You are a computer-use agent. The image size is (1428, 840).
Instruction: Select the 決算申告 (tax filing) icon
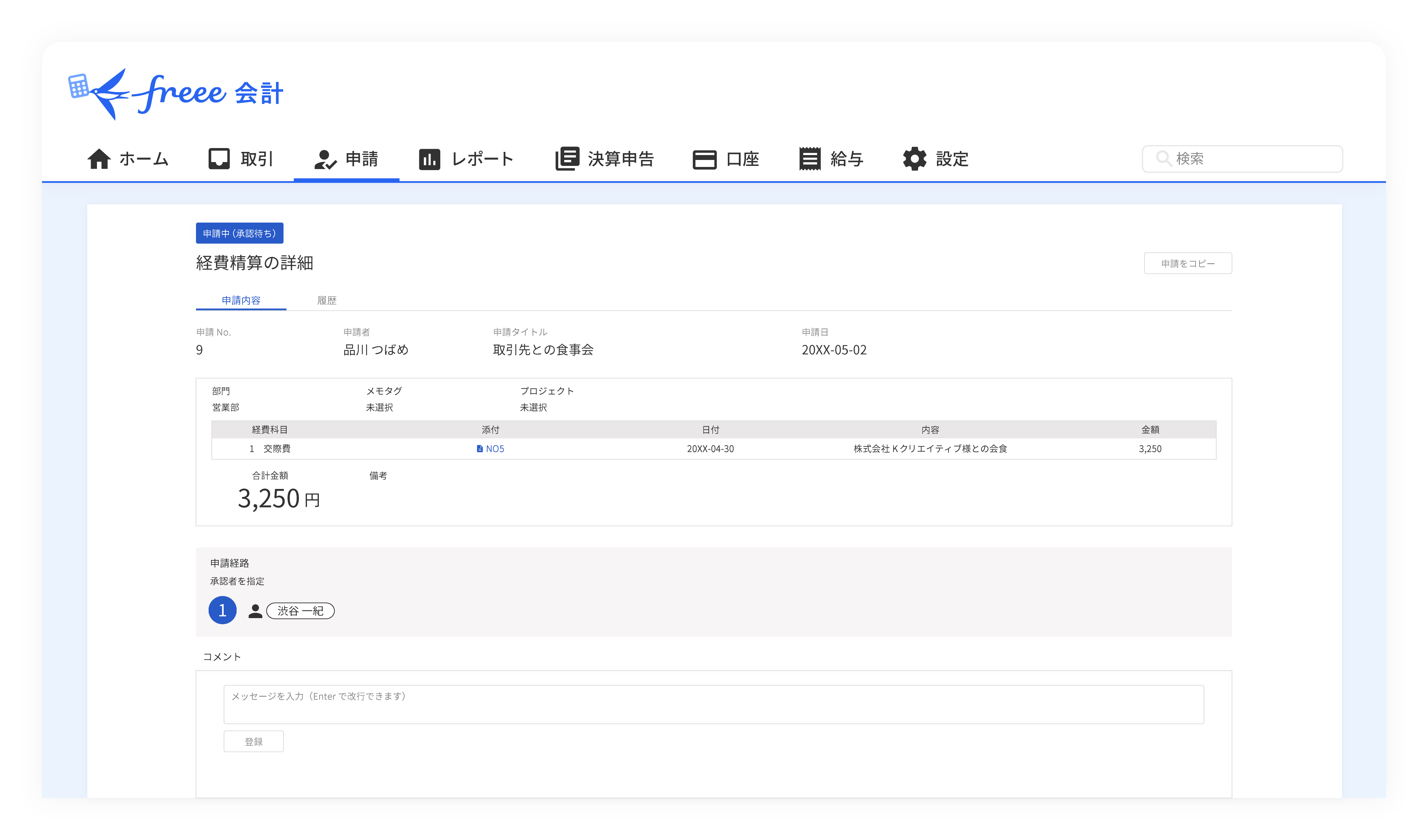pos(567,159)
